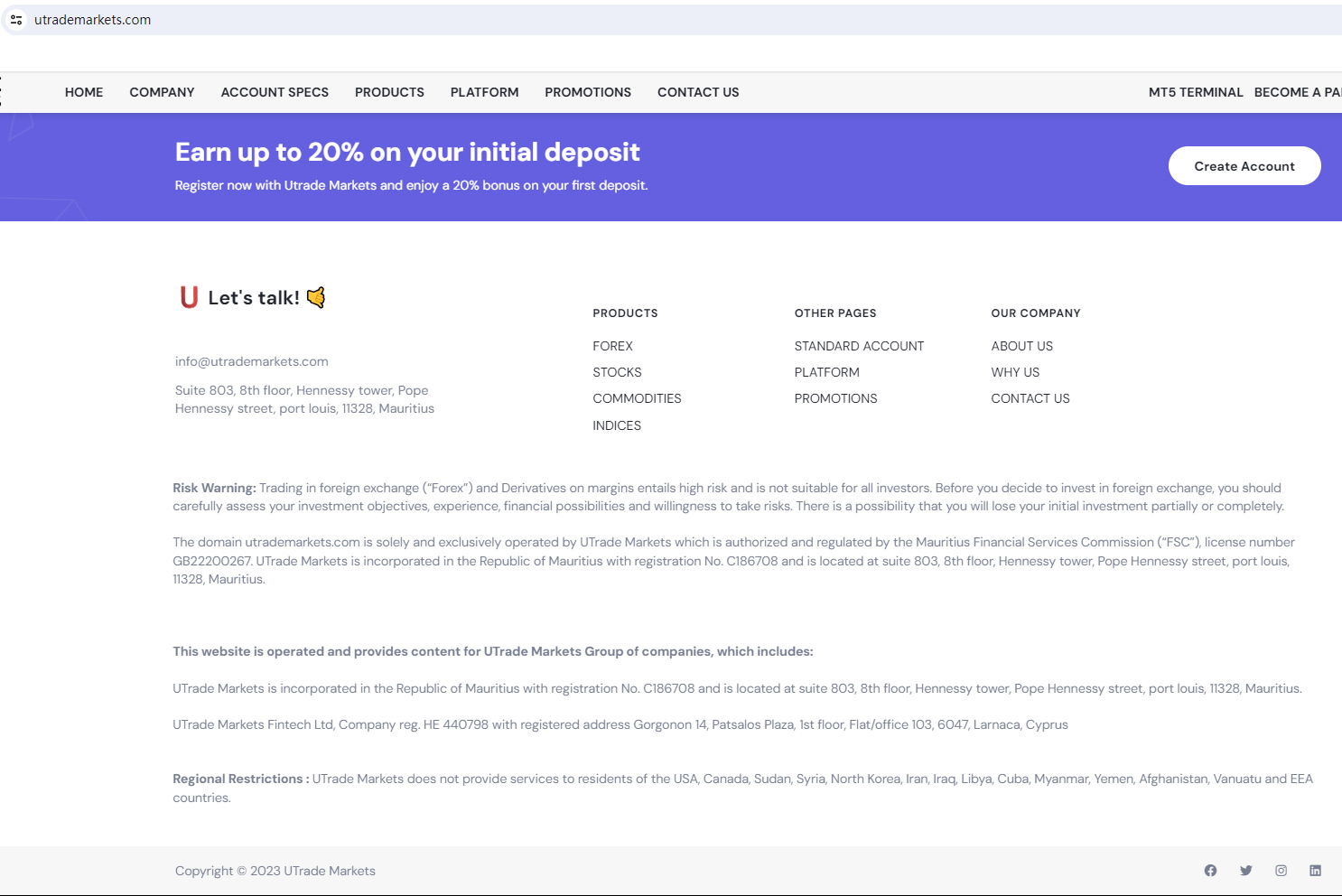Open the LinkedIn social icon
Viewport: 1342px width, 896px height.
1315,871
